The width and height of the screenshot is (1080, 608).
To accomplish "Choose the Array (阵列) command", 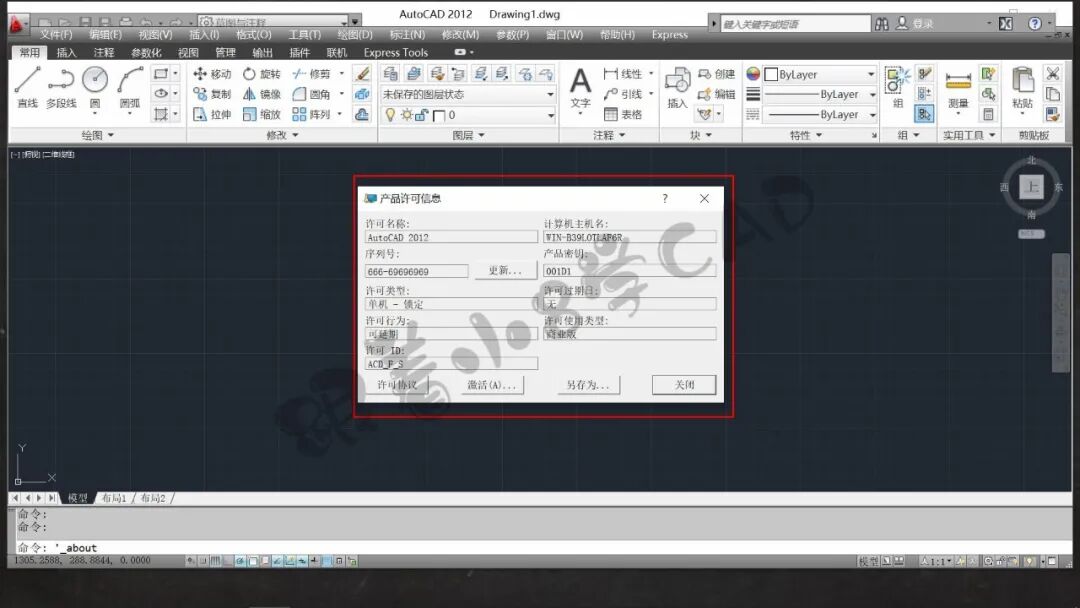I will pos(311,114).
